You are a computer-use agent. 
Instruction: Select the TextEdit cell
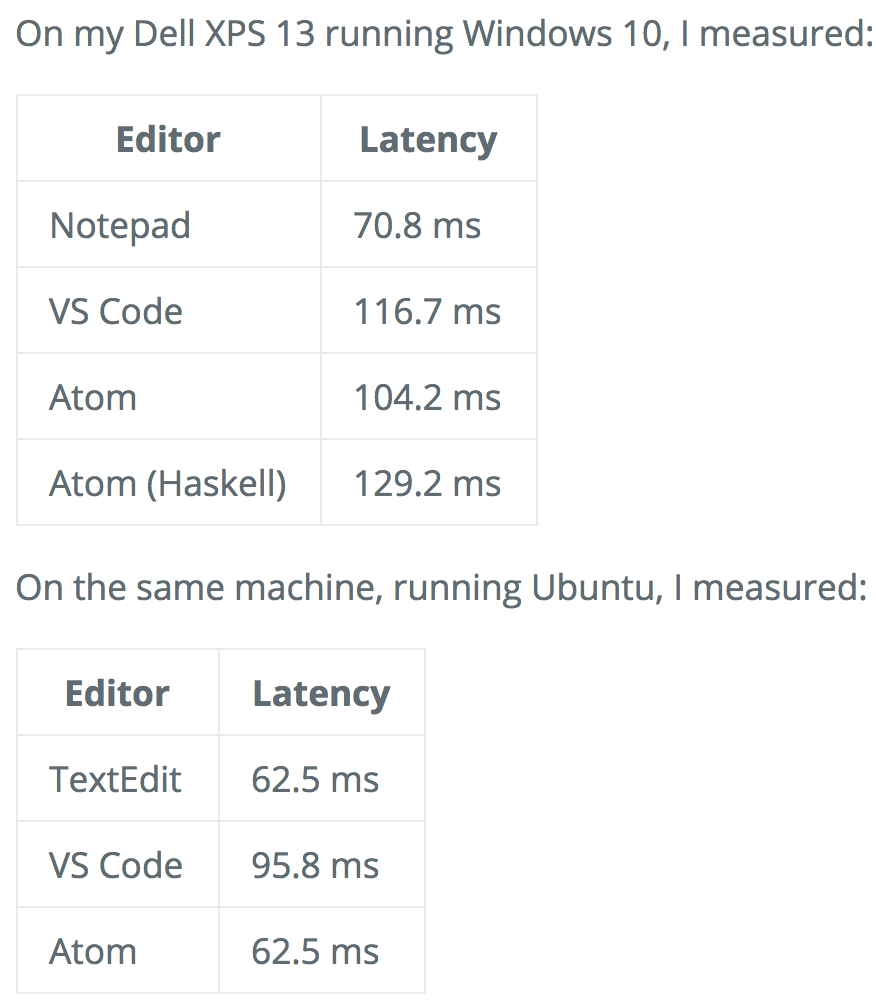click(x=116, y=780)
